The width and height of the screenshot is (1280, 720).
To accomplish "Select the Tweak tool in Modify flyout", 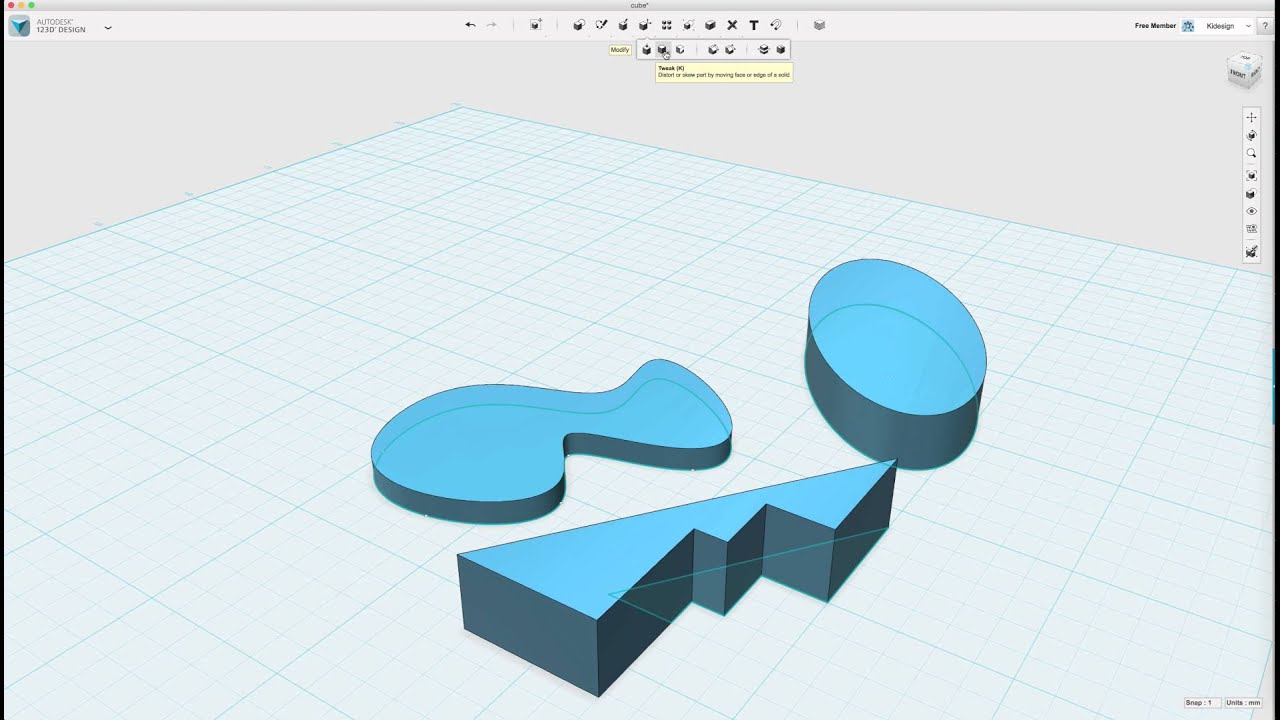I will 662,49.
